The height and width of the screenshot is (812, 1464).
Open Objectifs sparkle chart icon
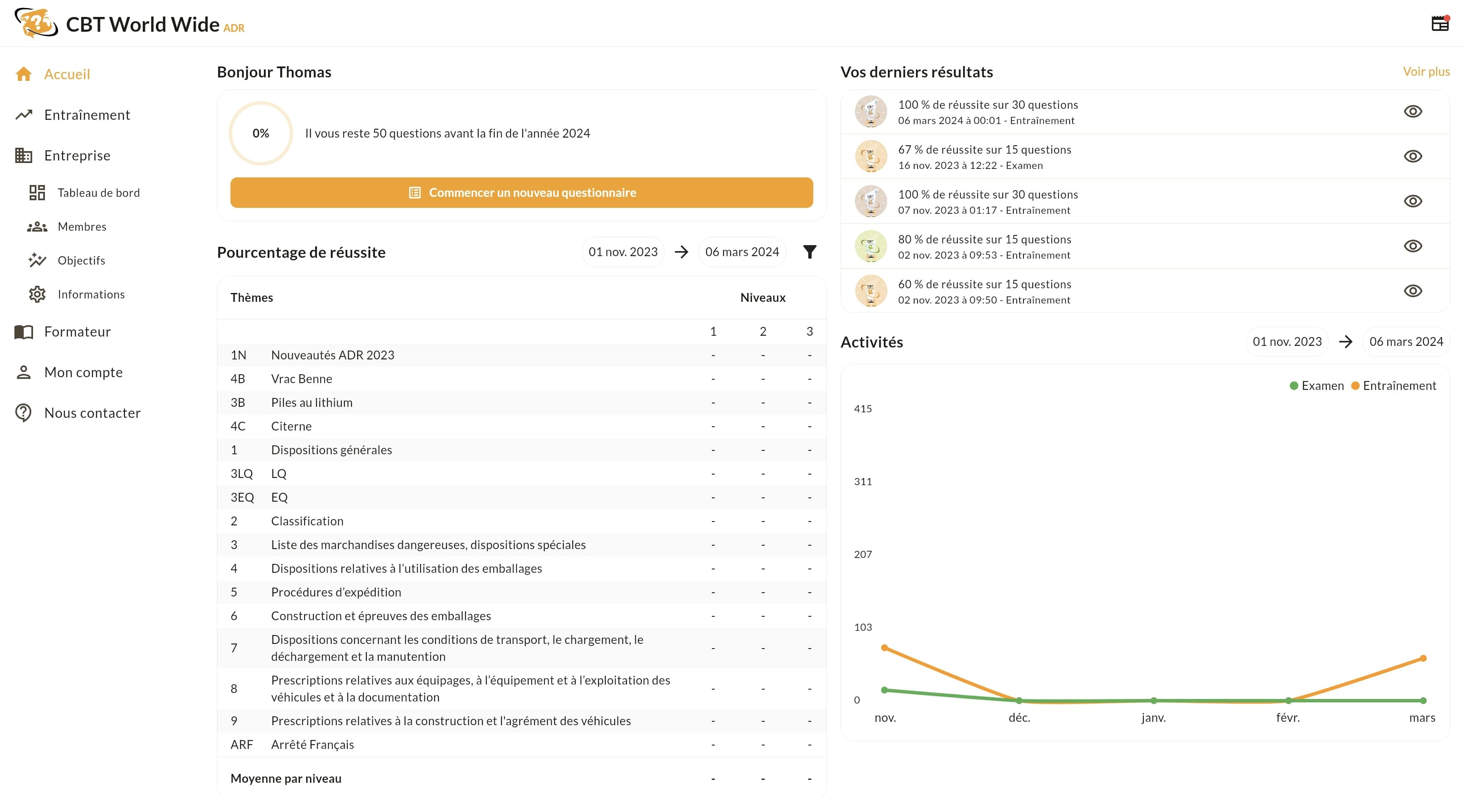(38, 260)
